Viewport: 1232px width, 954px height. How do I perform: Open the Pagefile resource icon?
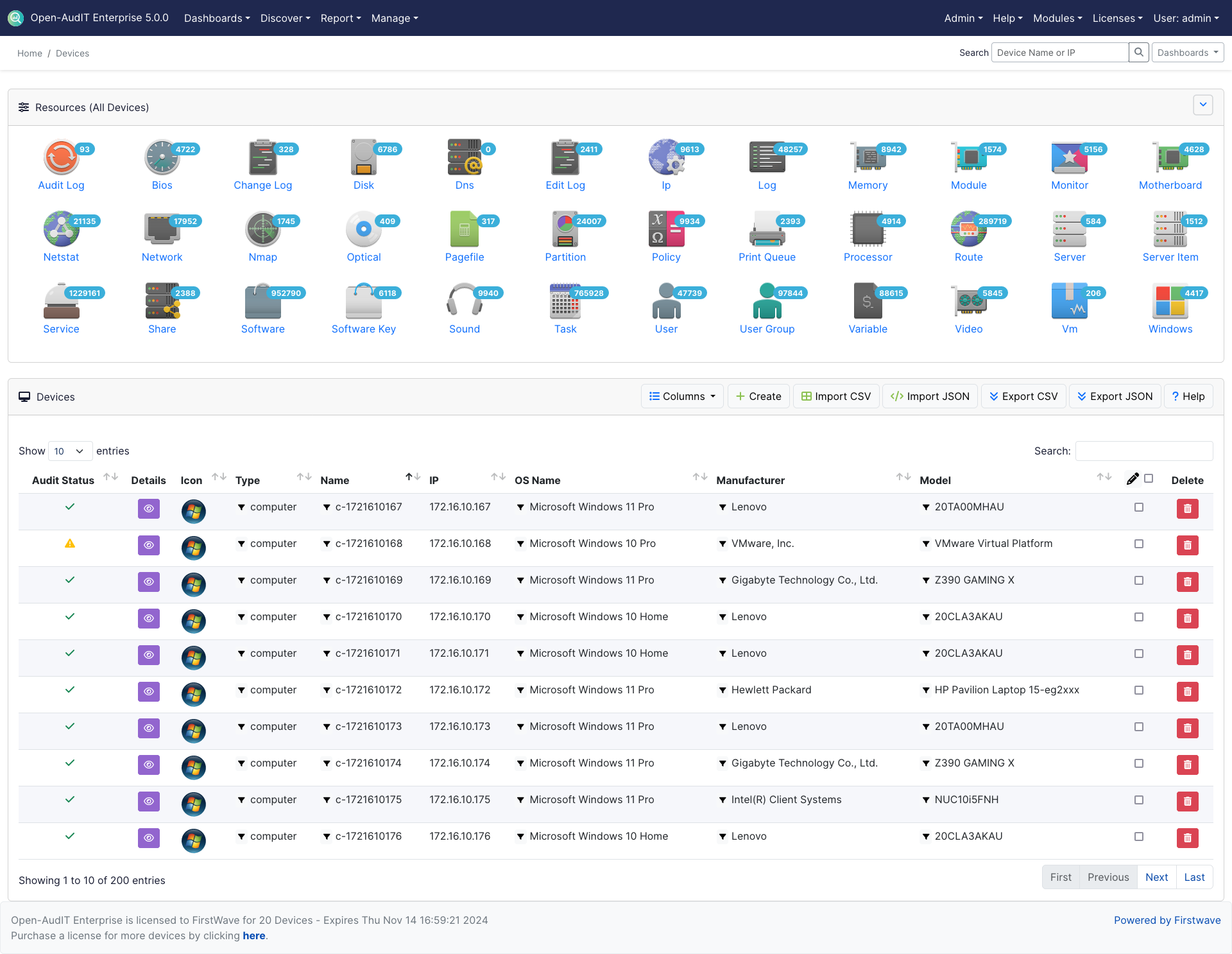pos(465,229)
